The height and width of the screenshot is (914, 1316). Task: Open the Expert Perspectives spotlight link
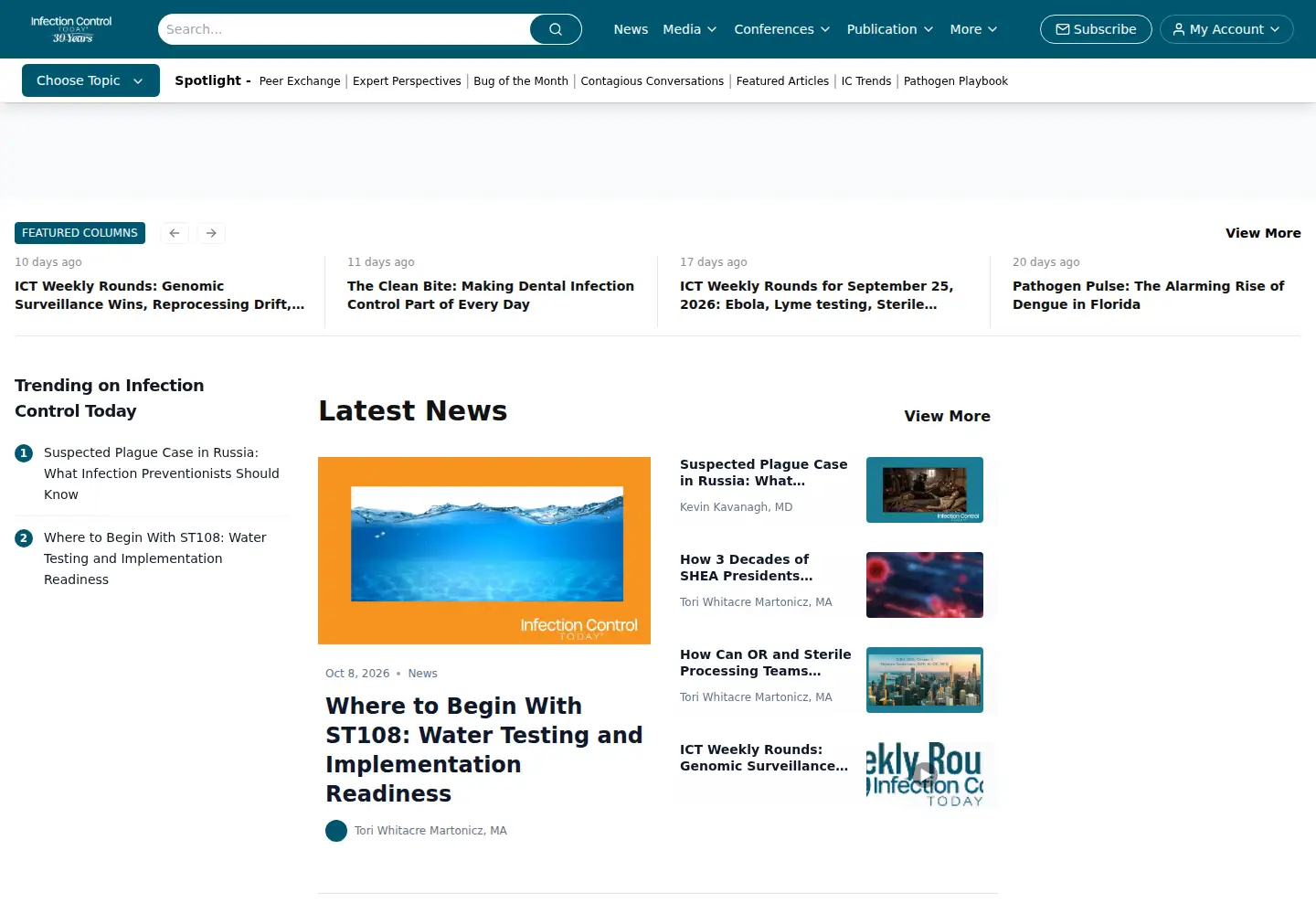[x=407, y=81]
